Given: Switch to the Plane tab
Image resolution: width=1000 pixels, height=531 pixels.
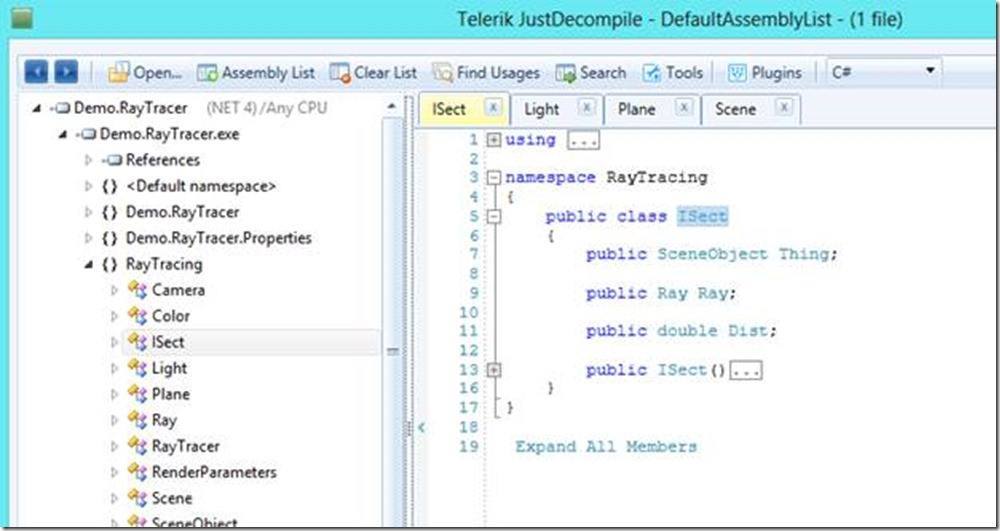Looking at the screenshot, I should 636,109.
